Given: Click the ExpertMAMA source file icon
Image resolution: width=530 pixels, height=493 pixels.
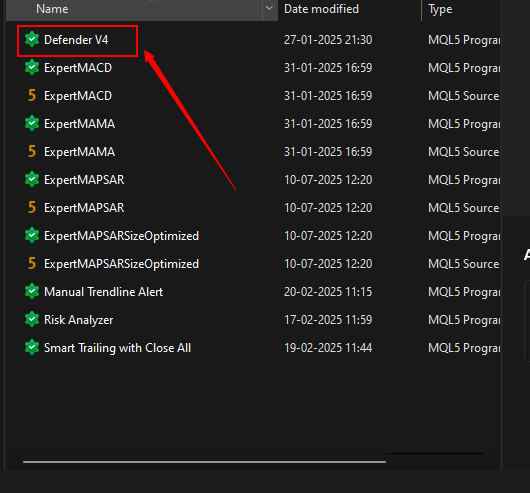Looking at the screenshot, I should (x=32, y=152).
